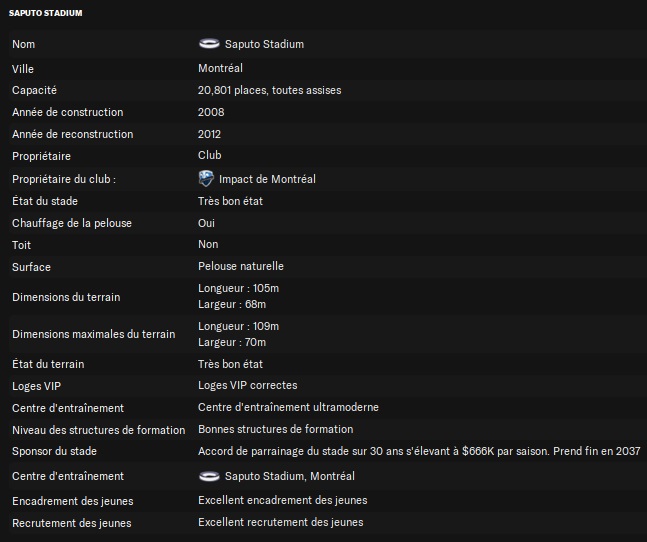Open the Saputo Stadium link in the Nom row
The width and height of the screenshot is (647, 542).
264,44
